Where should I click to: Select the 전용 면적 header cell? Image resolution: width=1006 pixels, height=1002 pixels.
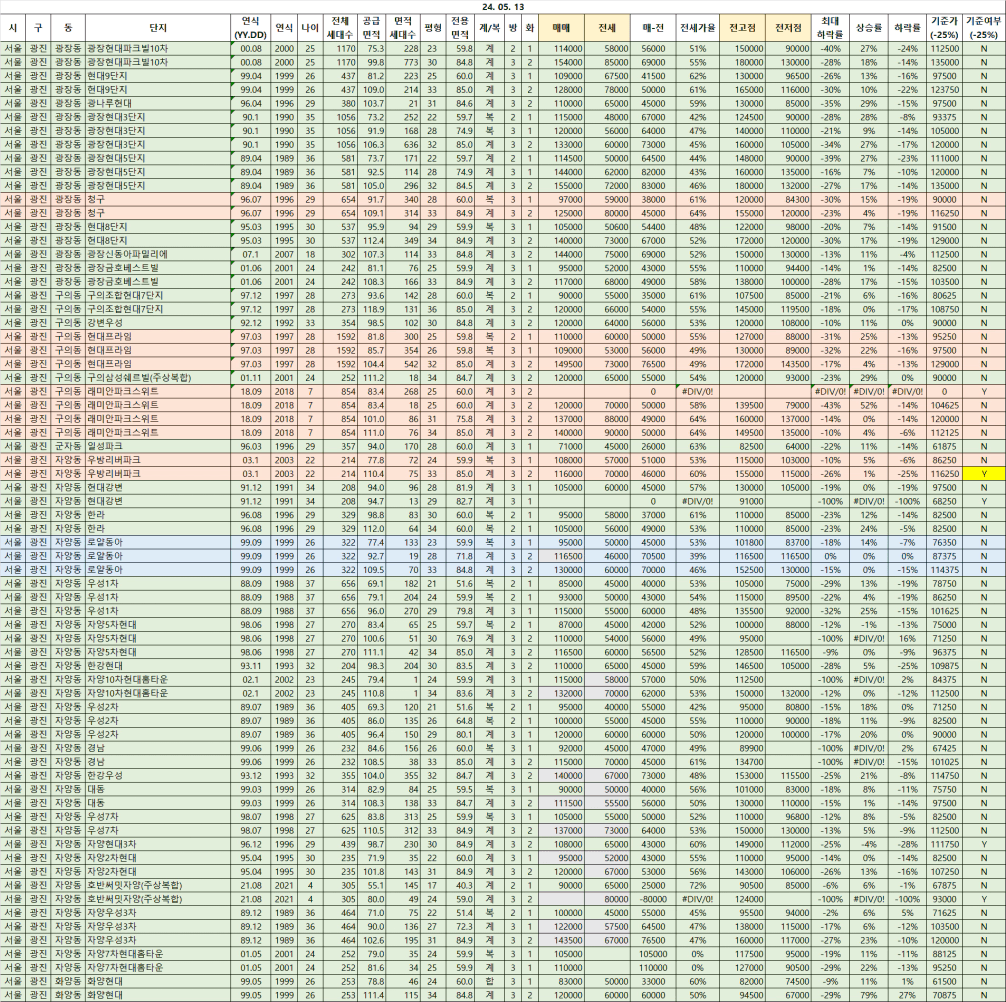[460, 28]
